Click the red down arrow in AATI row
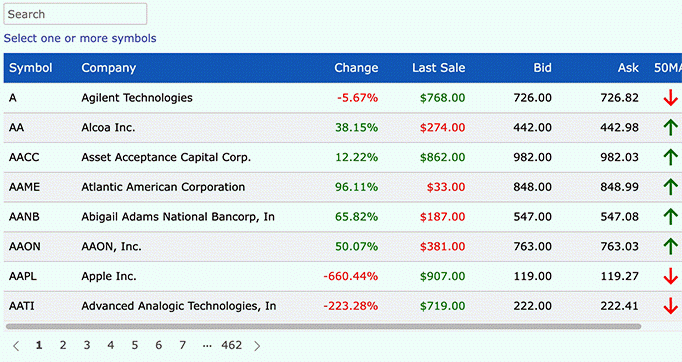Image resolution: width=682 pixels, height=362 pixels. [x=670, y=306]
